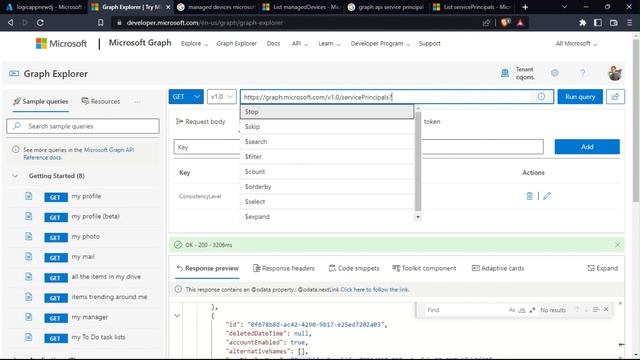Toggle the browser sidebar panel icon
640x360 pixels.
[x=598, y=23]
